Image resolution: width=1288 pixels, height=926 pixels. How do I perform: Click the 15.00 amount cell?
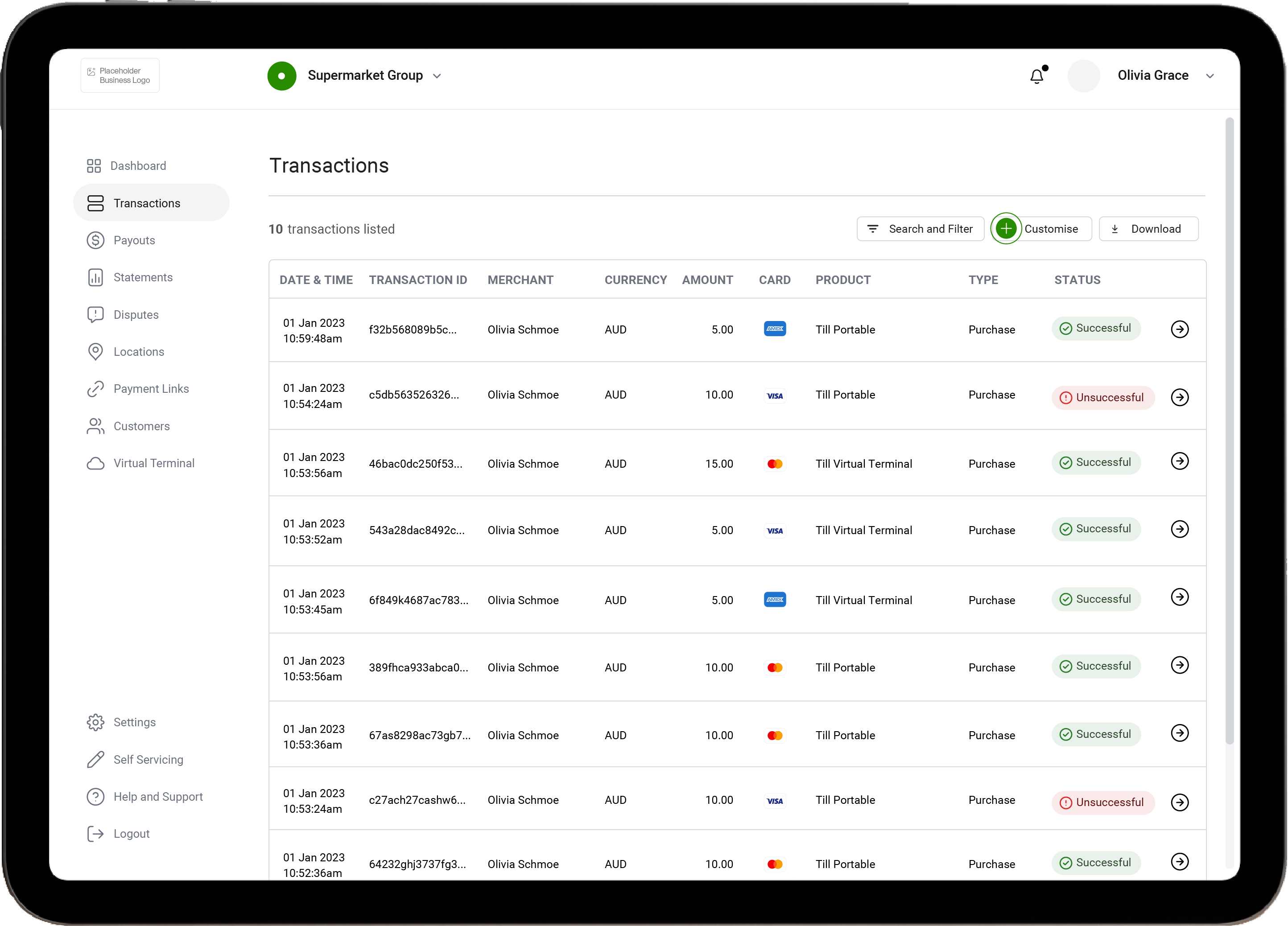tap(719, 464)
